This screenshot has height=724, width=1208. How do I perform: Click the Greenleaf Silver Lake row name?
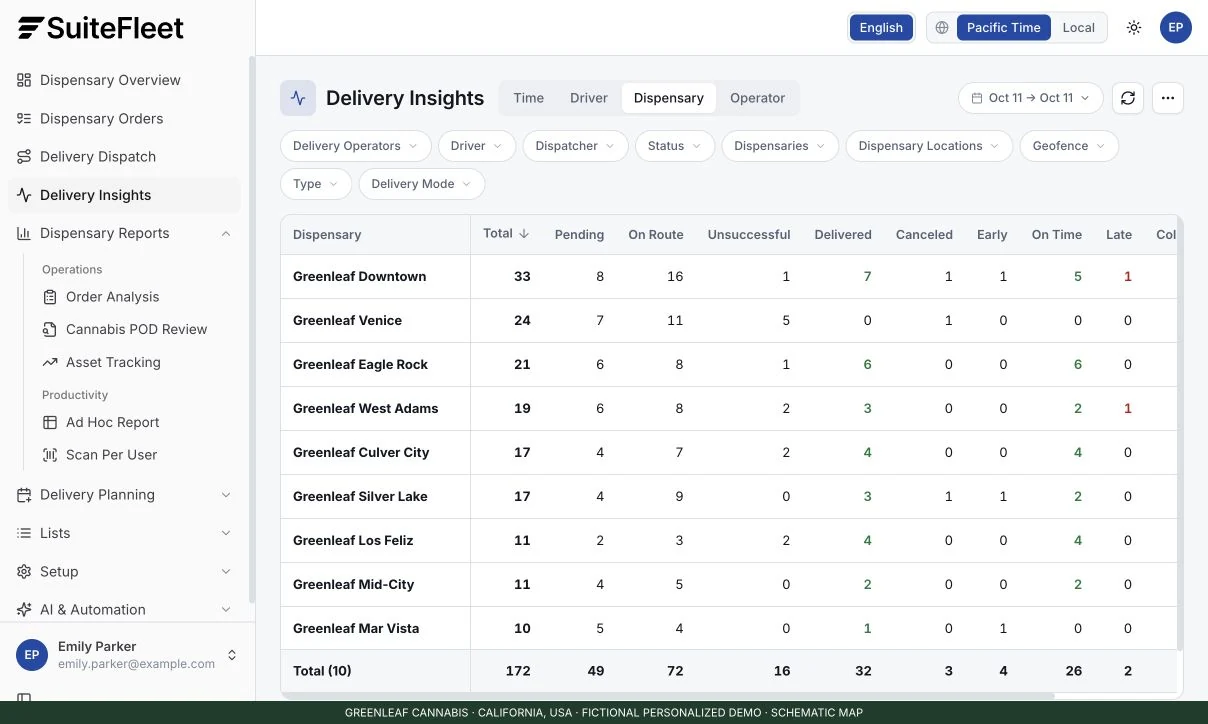coord(360,497)
